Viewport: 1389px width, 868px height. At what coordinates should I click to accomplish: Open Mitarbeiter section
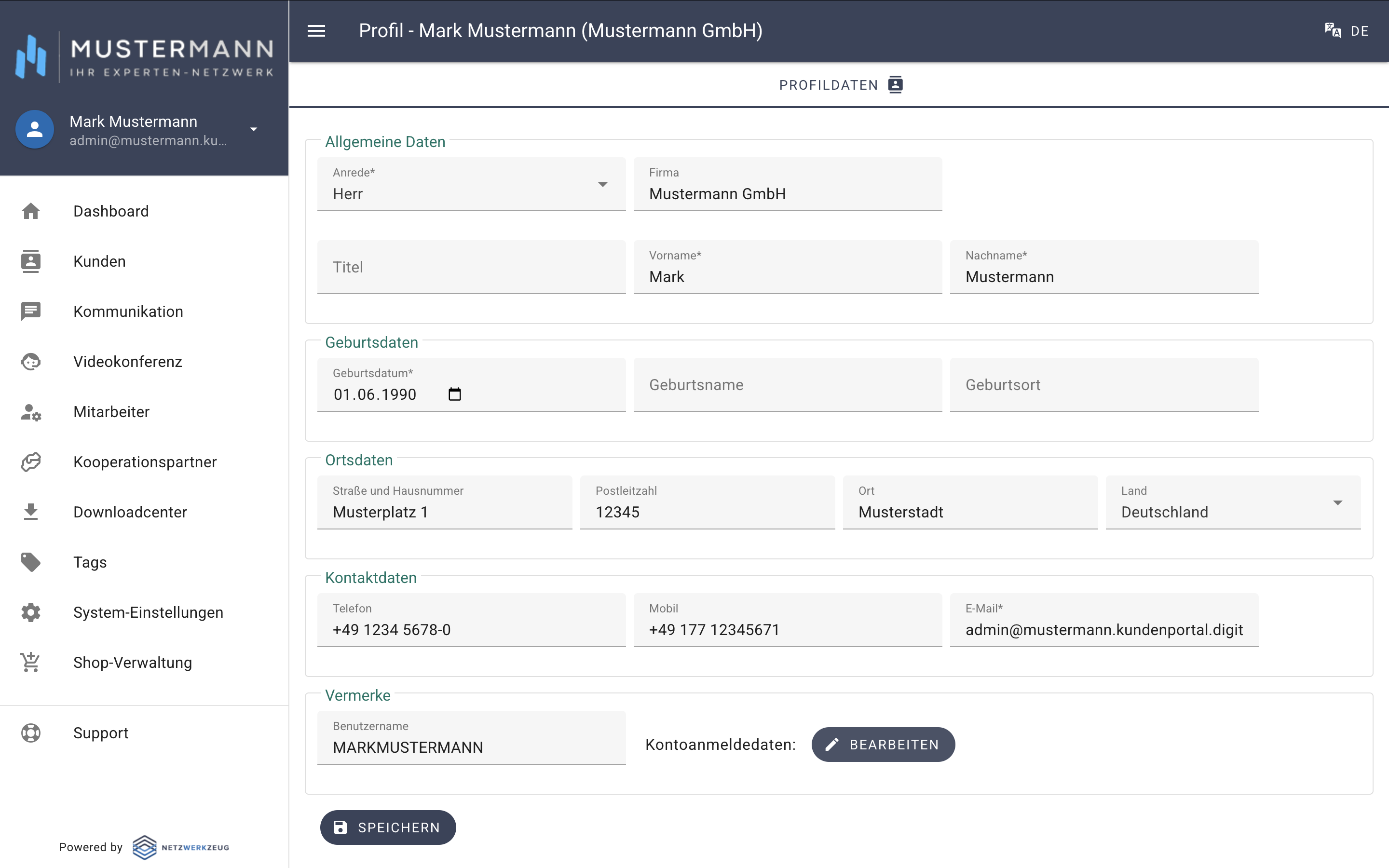click(x=144, y=412)
